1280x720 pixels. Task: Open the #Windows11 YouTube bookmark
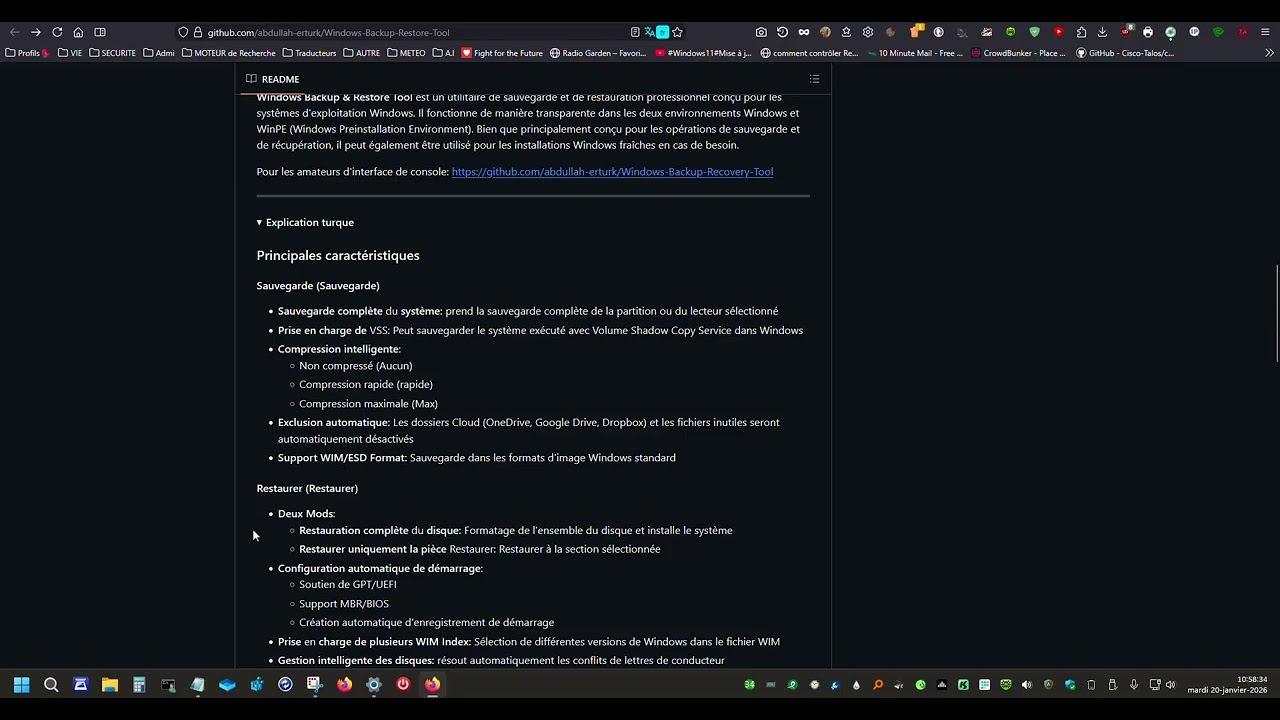[x=703, y=53]
